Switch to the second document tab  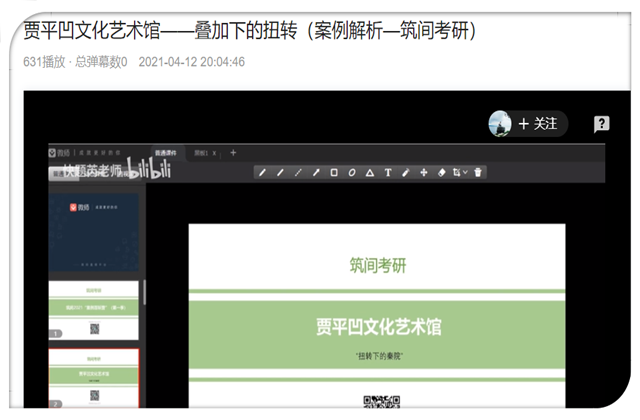coord(202,153)
